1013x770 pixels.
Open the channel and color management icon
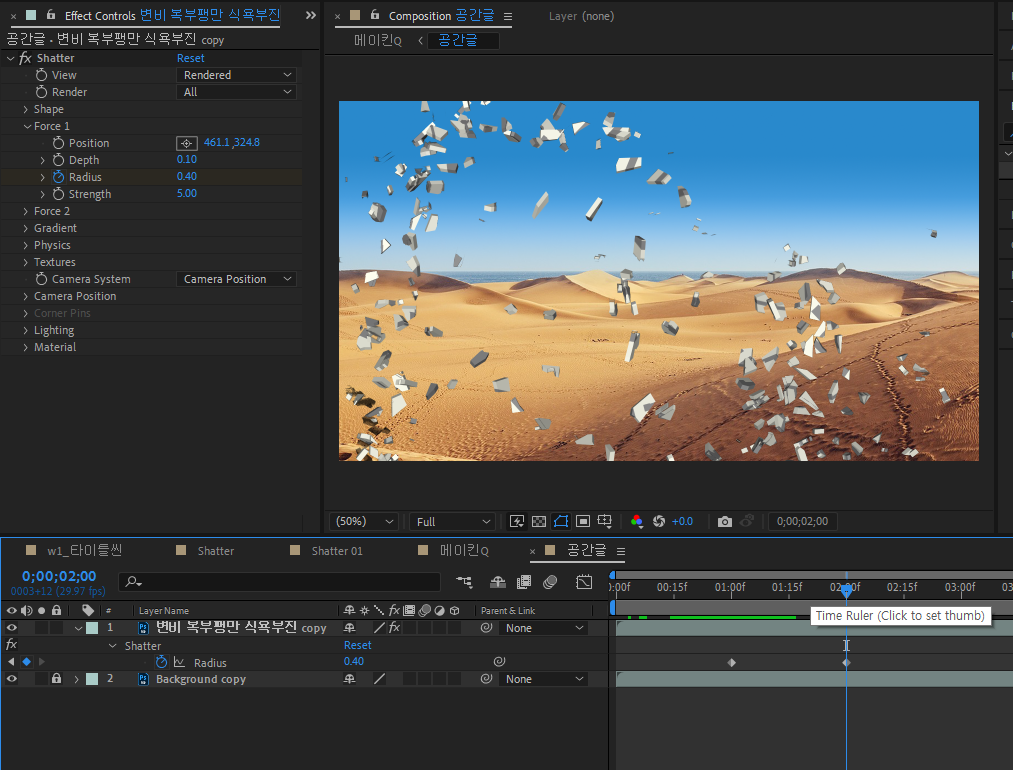click(x=637, y=522)
